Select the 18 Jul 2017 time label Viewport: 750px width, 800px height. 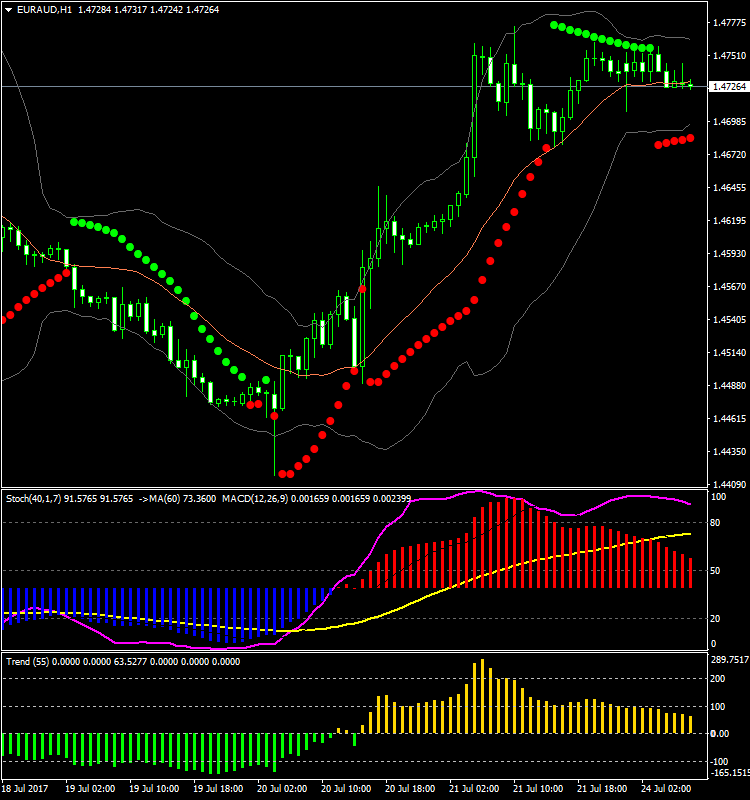(25, 789)
